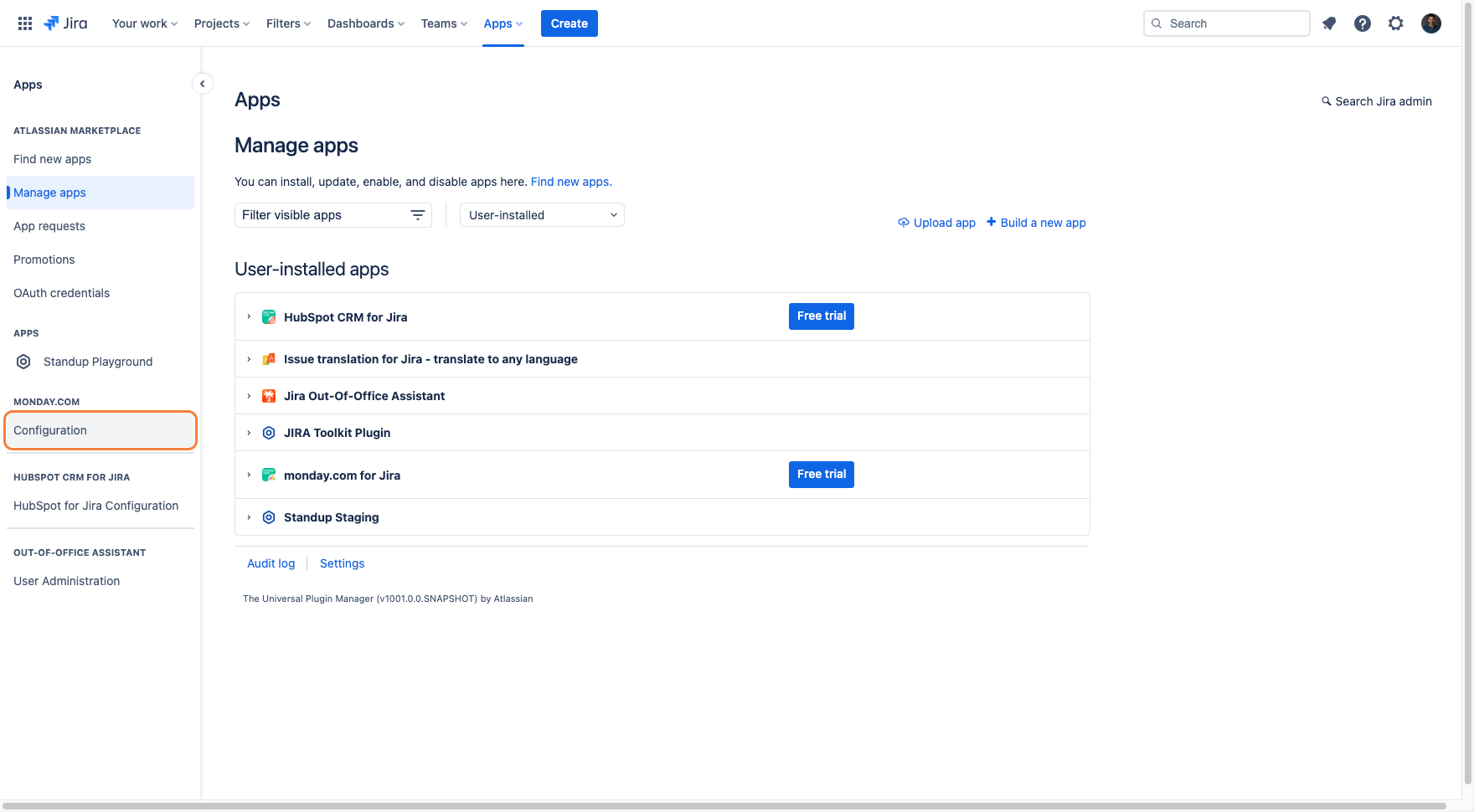This screenshot has width=1474, height=812.
Task: Focus the top Search field
Action: coord(1227,23)
